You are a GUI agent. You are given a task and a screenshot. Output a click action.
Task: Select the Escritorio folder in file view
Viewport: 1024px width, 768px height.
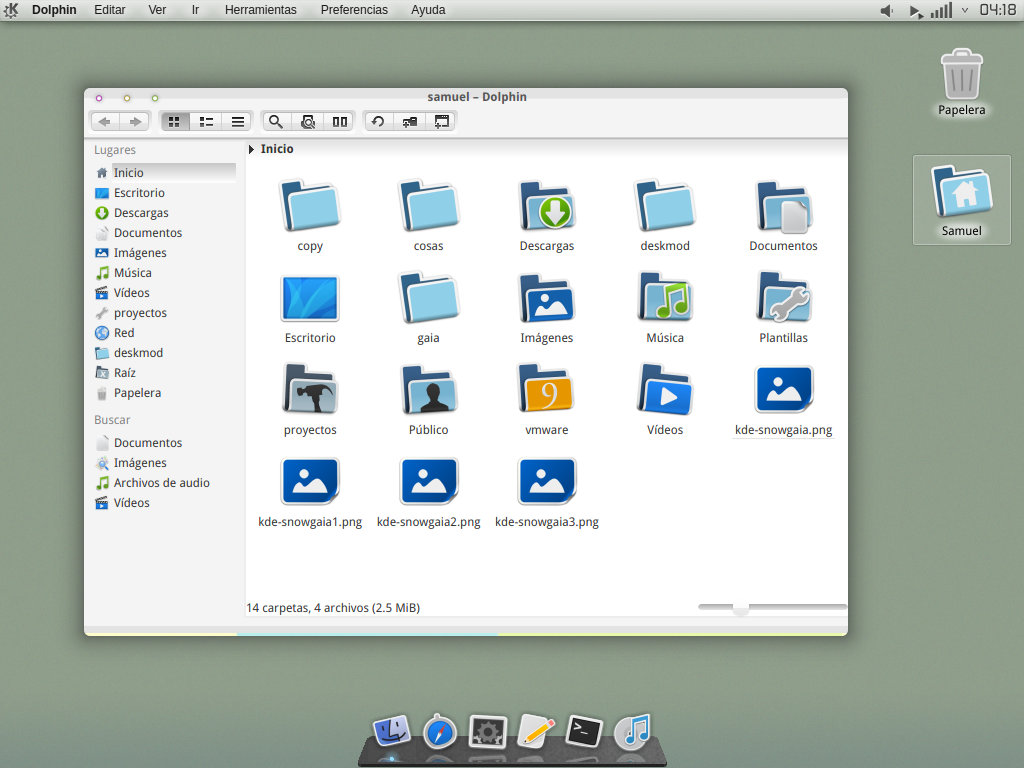[x=310, y=298]
